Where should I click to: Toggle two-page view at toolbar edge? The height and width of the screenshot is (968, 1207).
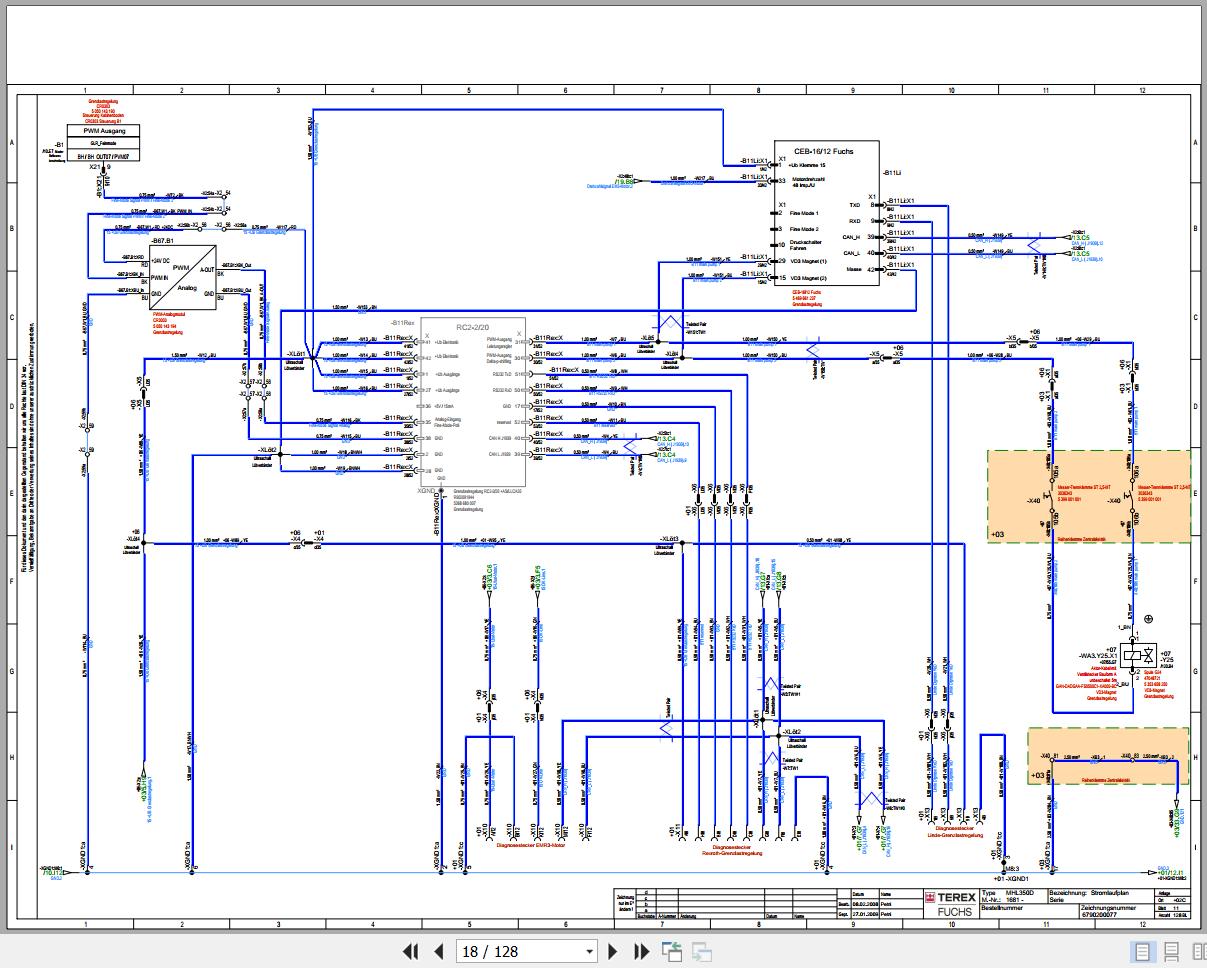[x=1199, y=951]
